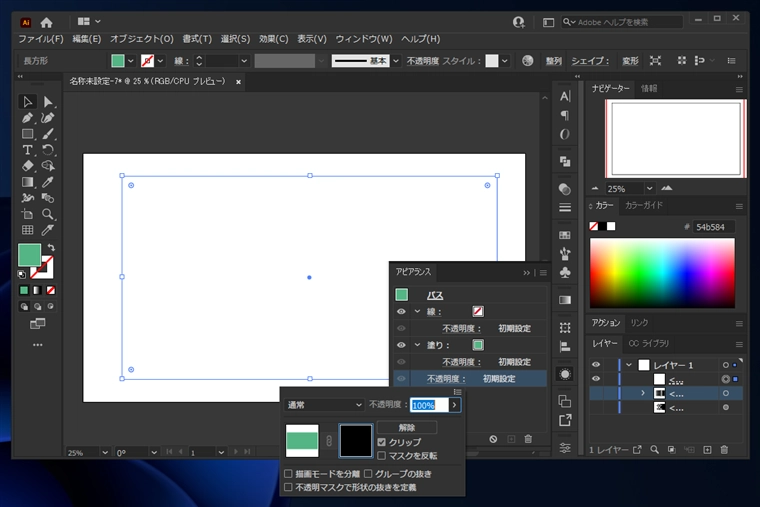Toggle the クリップ checkbox
760x507 pixels.
pos(381,442)
